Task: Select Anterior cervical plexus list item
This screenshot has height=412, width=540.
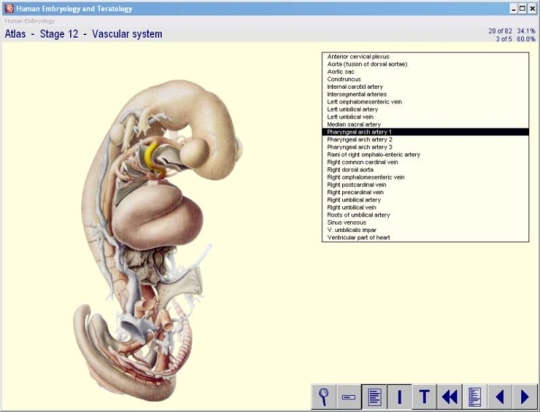Action: tap(358, 56)
